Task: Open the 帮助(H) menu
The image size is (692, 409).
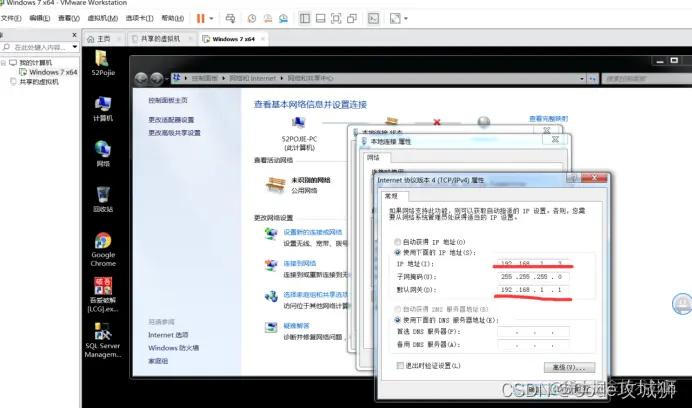Action: (x=173, y=18)
